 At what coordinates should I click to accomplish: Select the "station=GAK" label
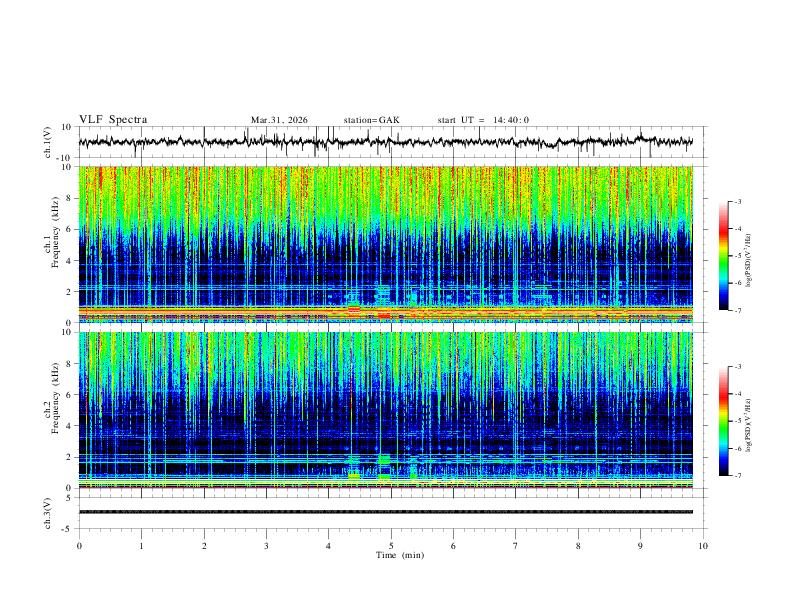371,120
